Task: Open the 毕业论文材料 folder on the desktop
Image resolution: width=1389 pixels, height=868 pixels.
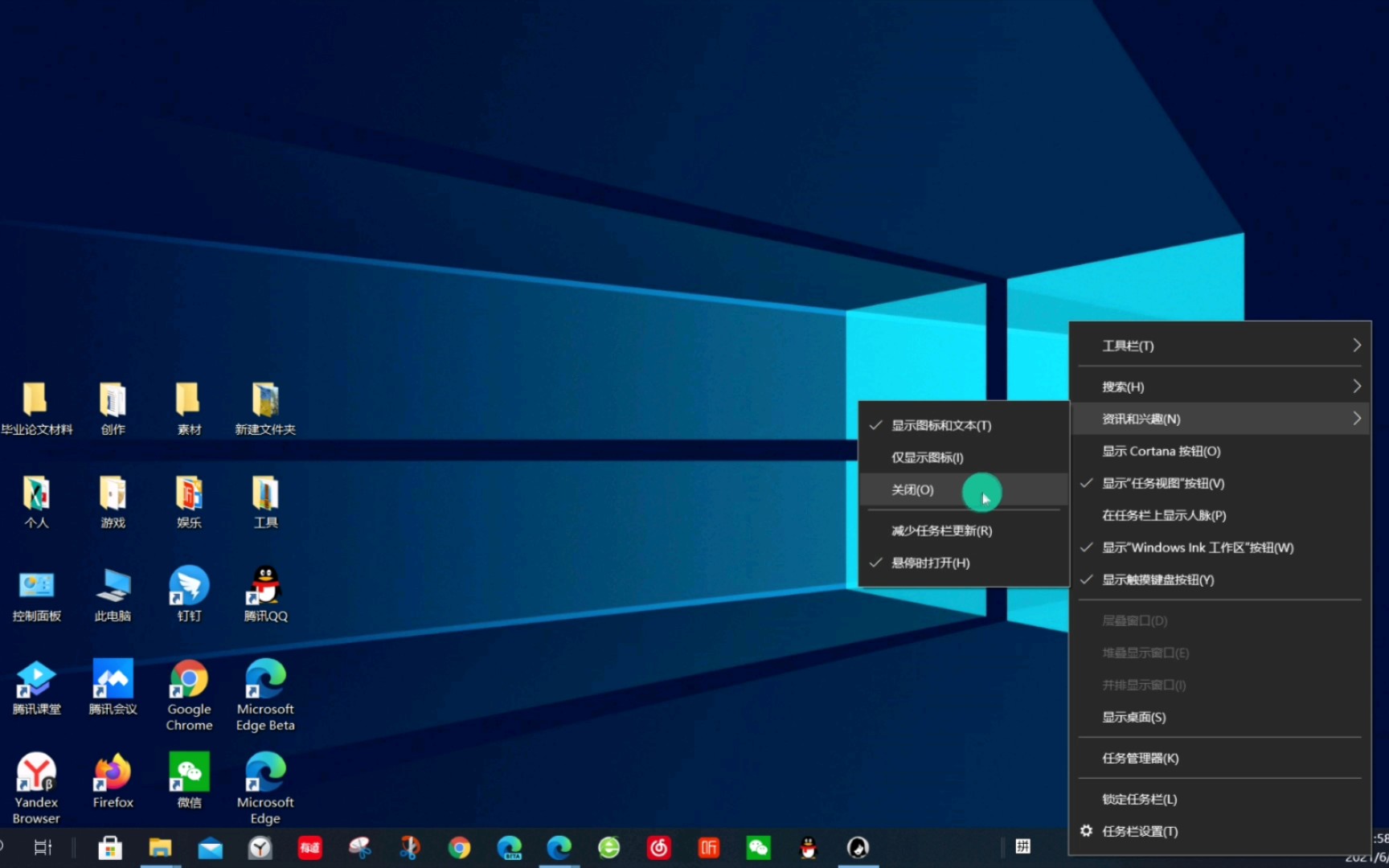Action: (37, 402)
